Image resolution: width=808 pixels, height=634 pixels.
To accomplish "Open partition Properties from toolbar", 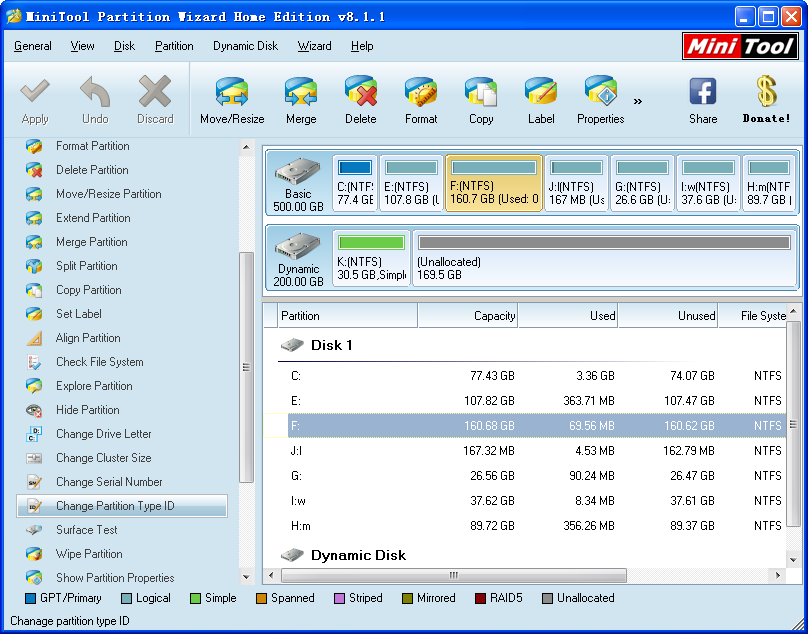I will coord(600,99).
